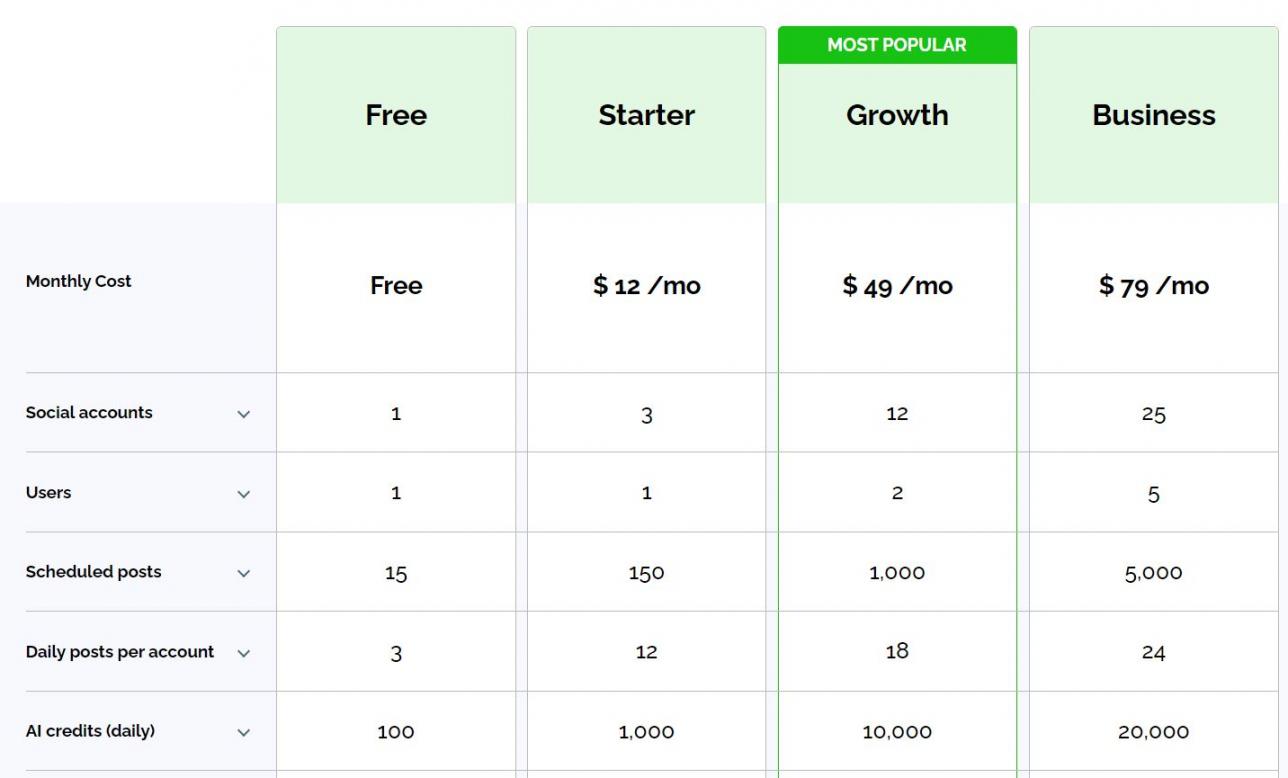The height and width of the screenshot is (778, 1288).
Task: Click the $49 /mo Growth price
Action: (x=897, y=286)
